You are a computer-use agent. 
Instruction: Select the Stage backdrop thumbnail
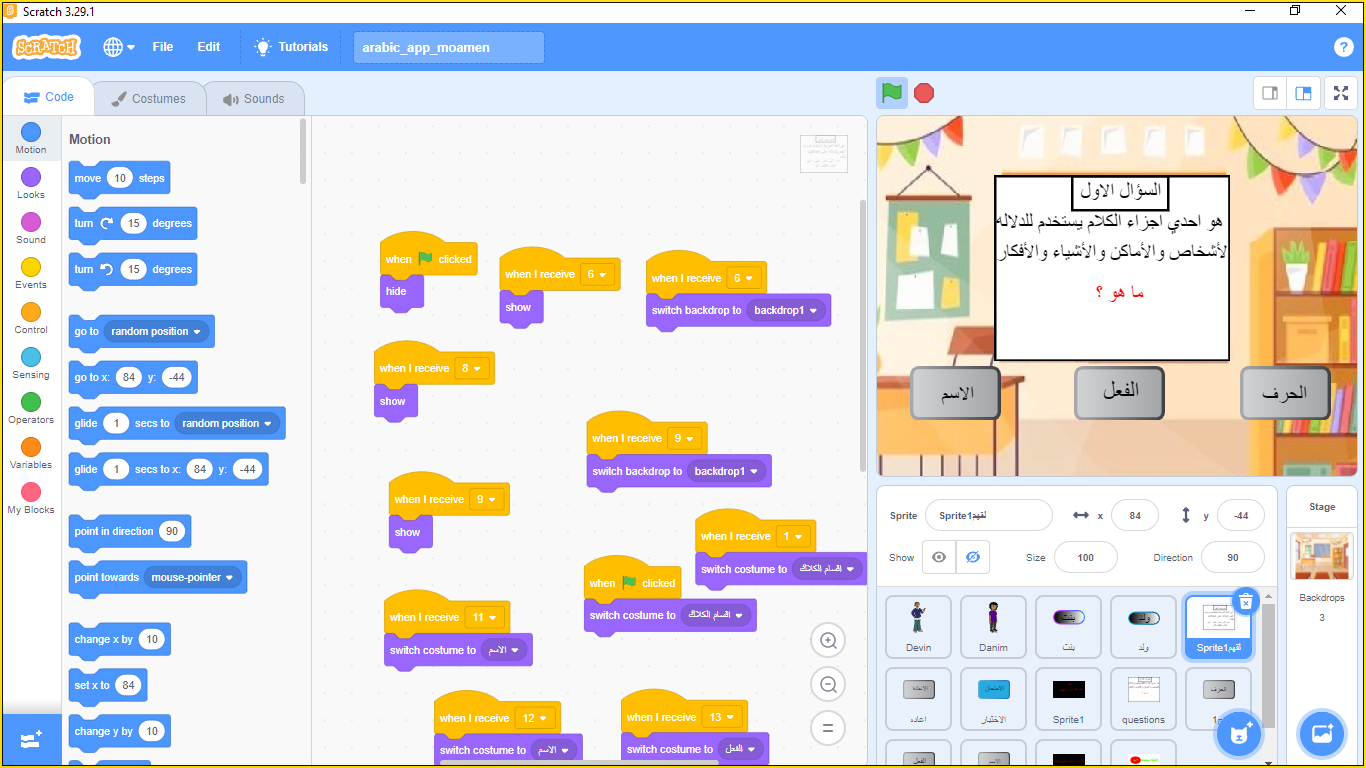click(1322, 555)
